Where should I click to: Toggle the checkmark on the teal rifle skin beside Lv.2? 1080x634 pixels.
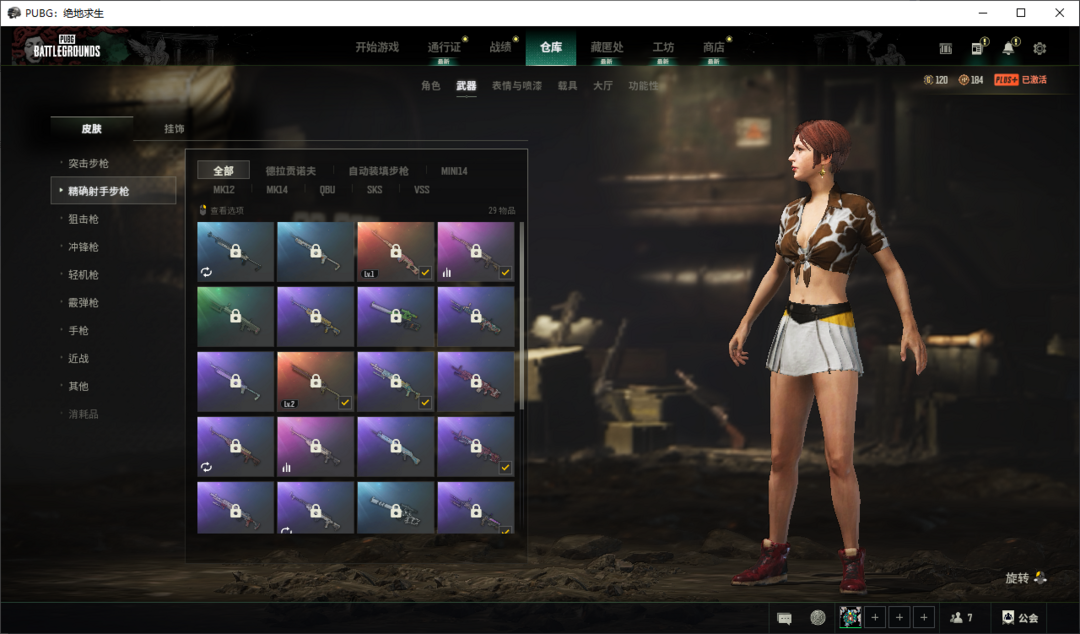[425, 402]
